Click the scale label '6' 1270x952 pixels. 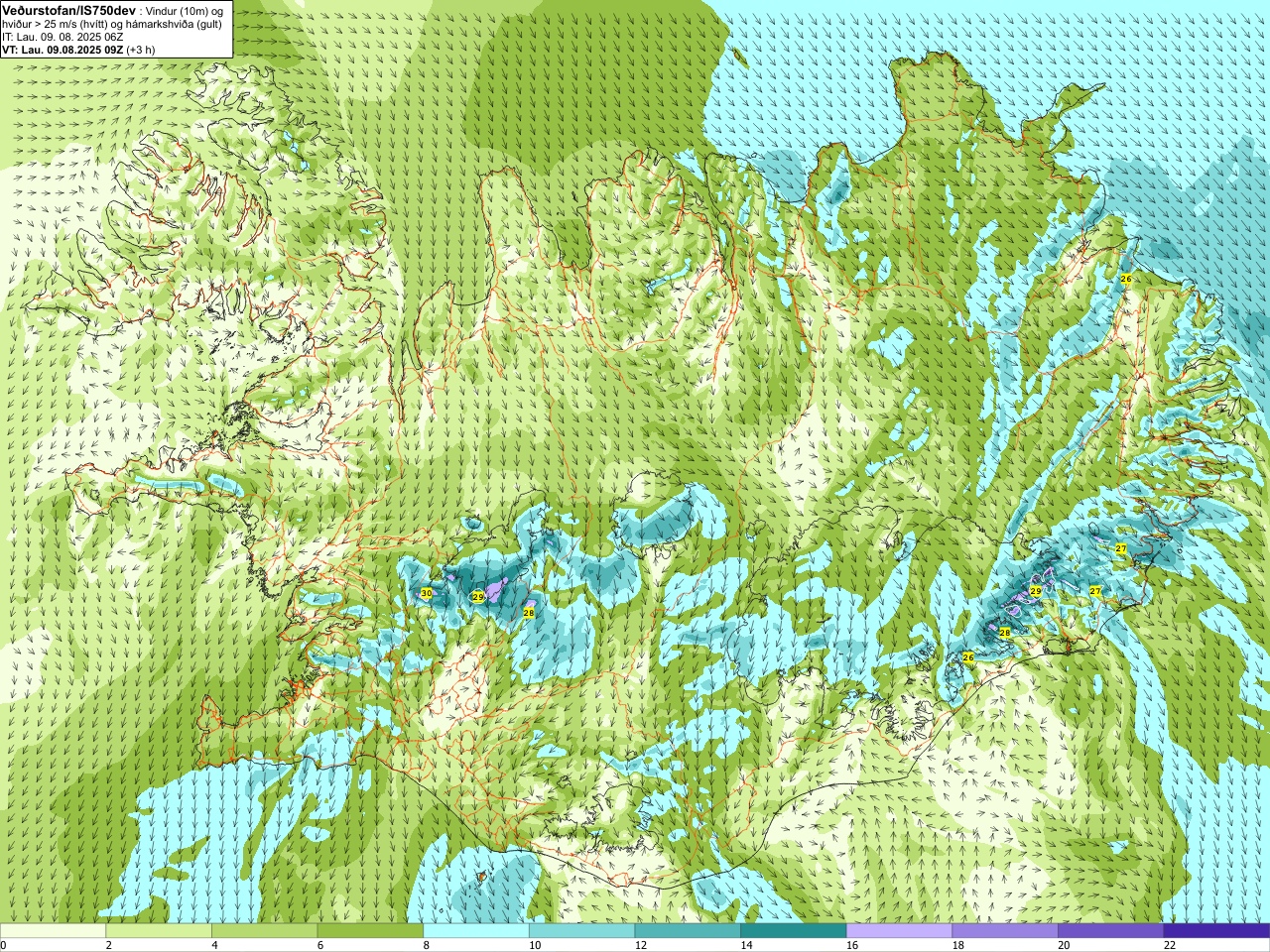320,946
